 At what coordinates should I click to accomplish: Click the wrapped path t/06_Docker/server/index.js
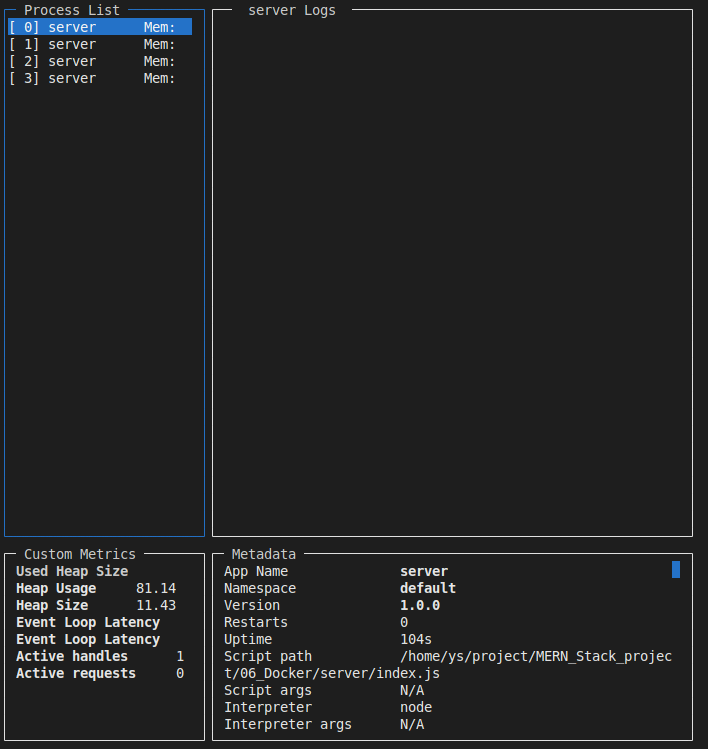tap(332, 674)
